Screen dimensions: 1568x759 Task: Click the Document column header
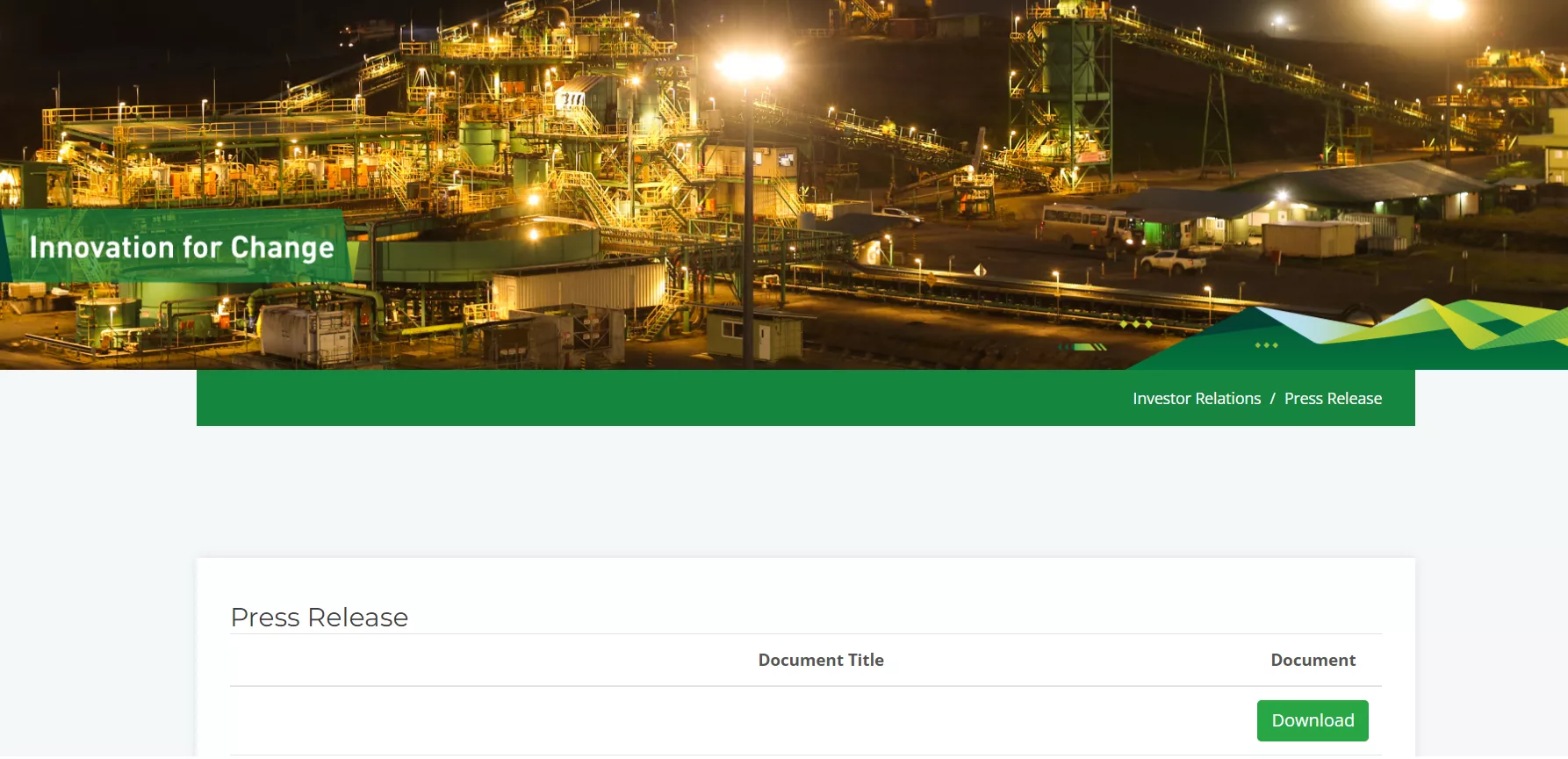click(x=1313, y=660)
